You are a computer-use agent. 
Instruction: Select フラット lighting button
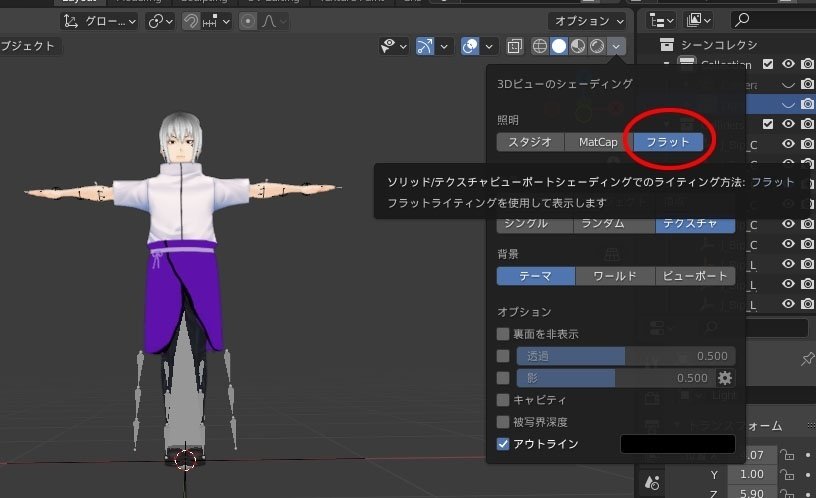tap(668, 142)
